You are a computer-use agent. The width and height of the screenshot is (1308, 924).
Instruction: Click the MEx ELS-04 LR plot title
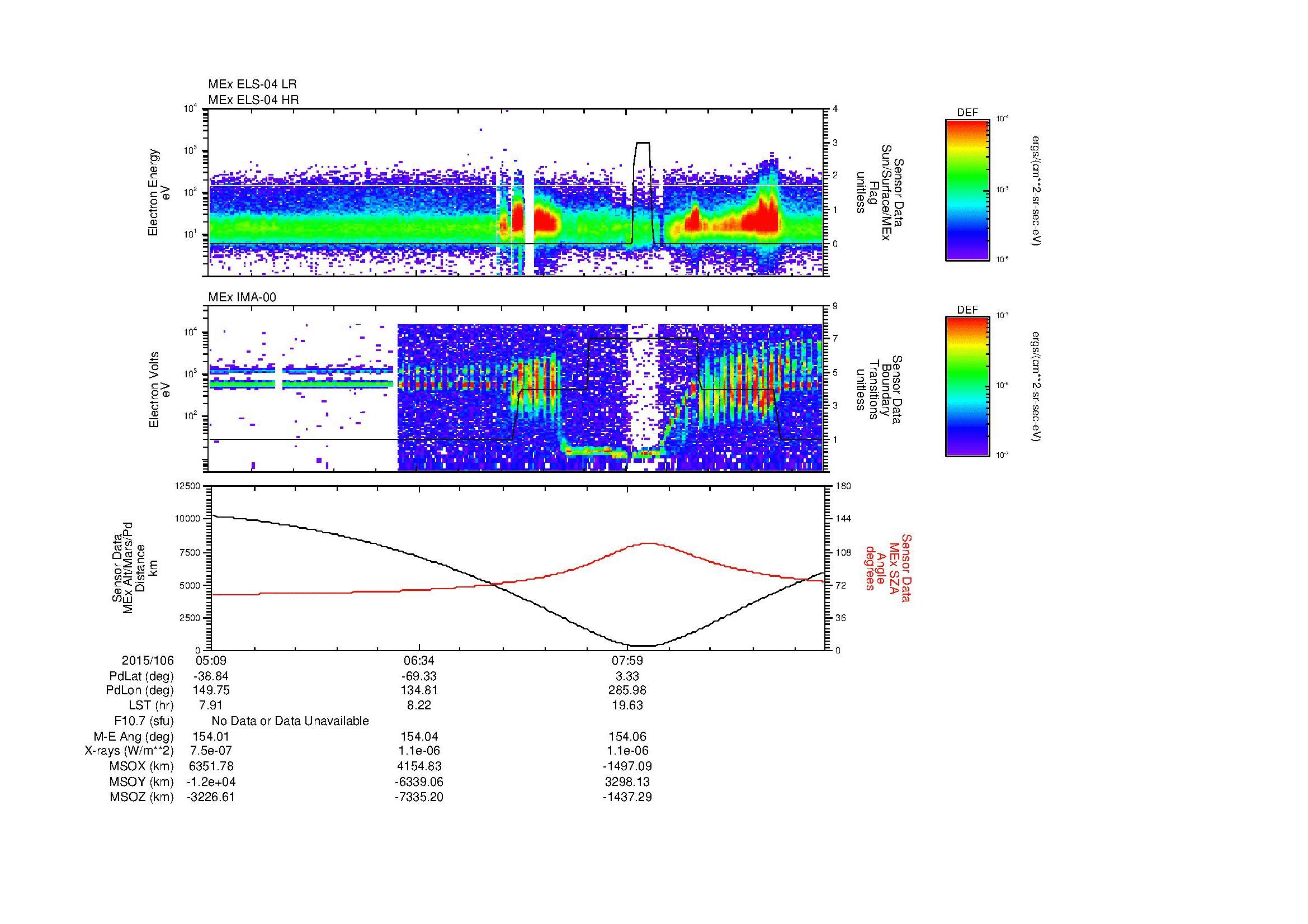coord(252,84)
